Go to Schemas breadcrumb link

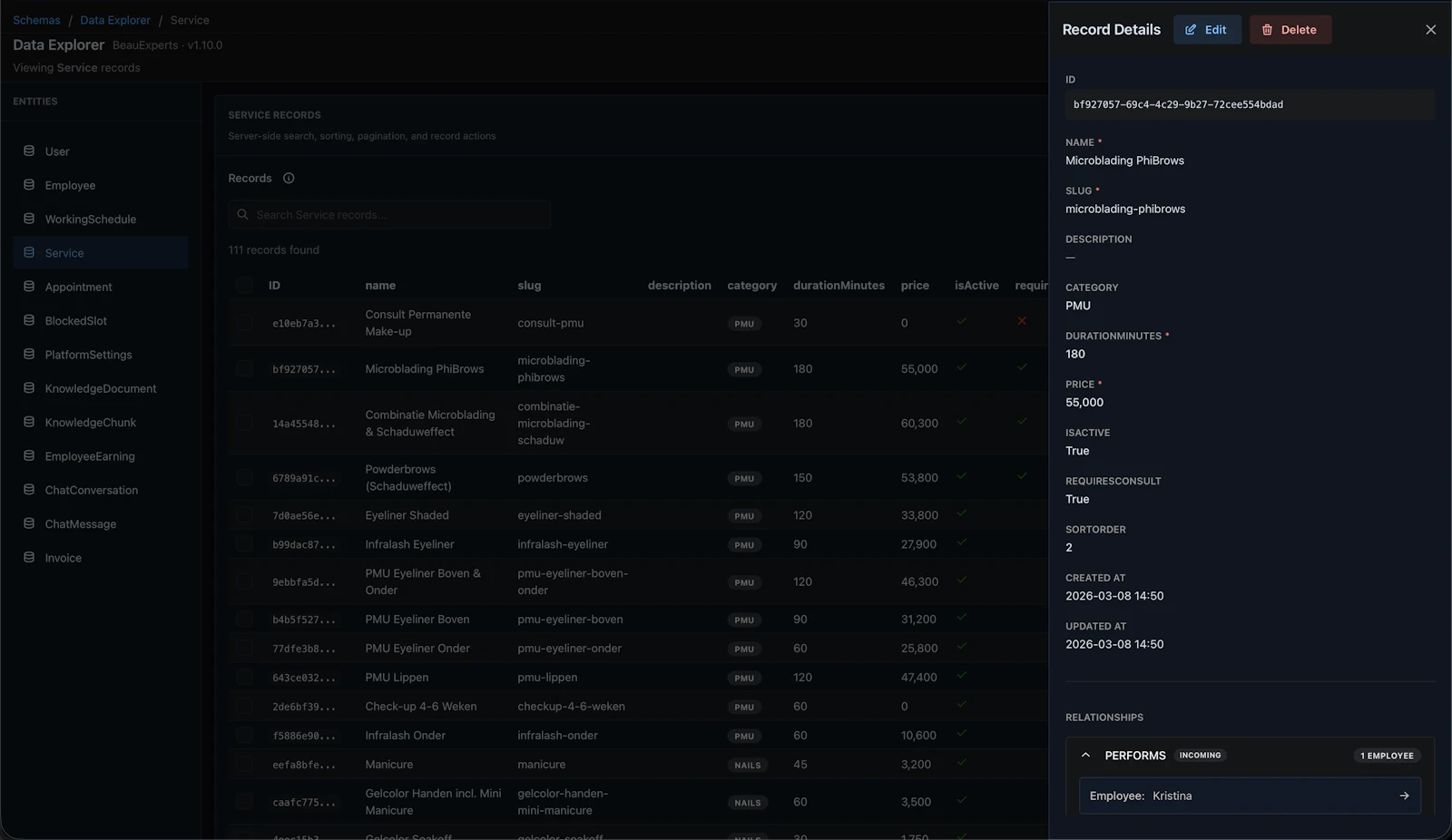click(x=36, y=20)
